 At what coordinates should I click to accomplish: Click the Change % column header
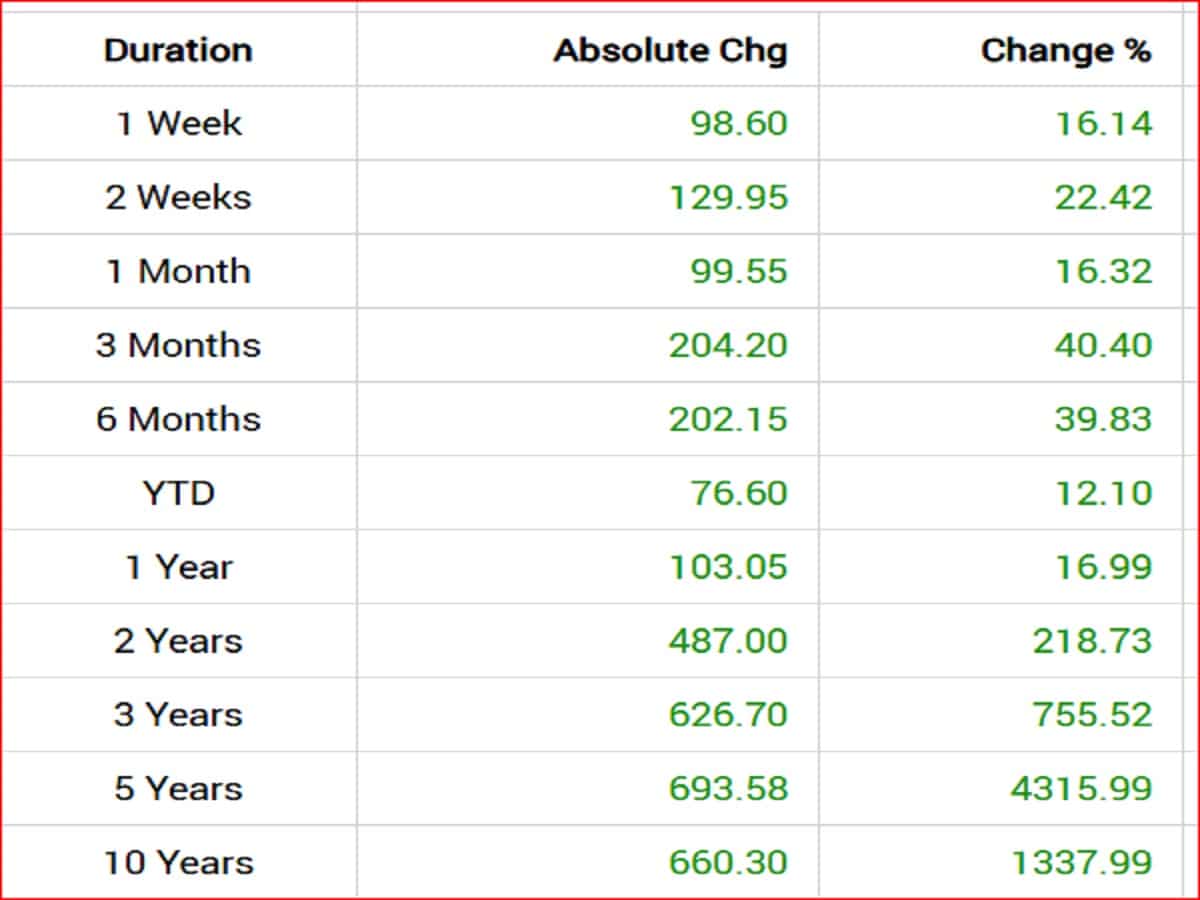(x=1066, y=51)
